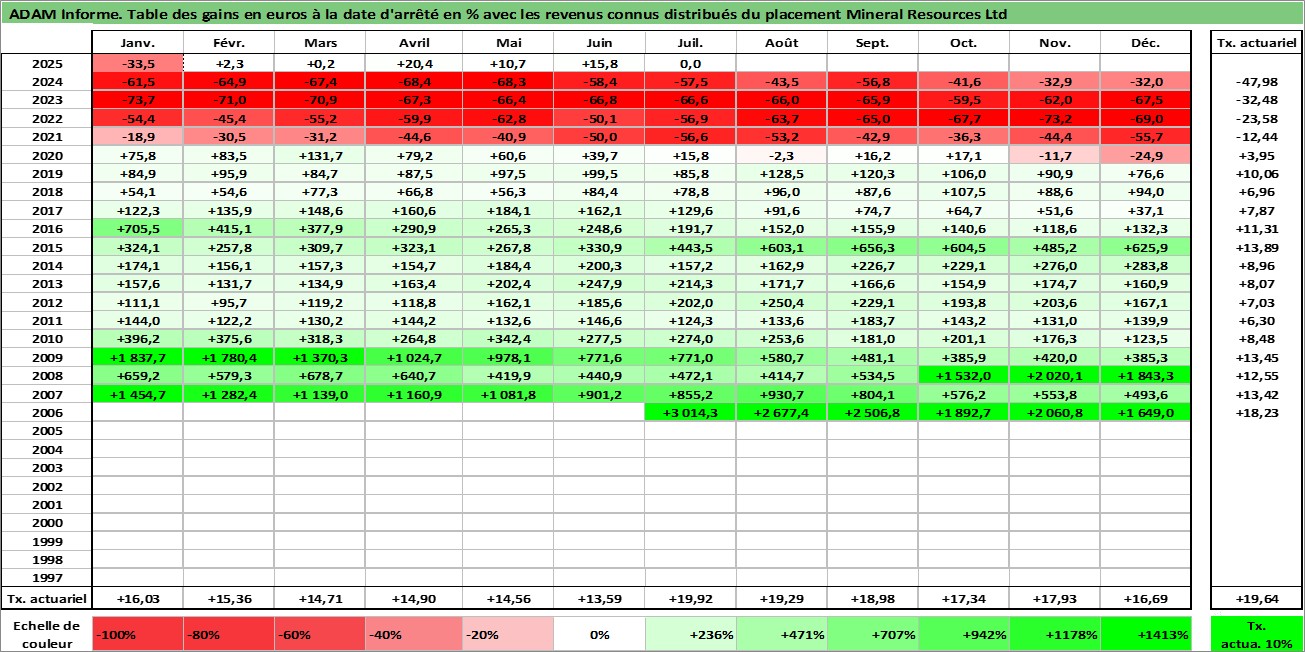1305x652 pixels.
Task: Click the 'Echelle de couleur' label
Action: coord(47,632)
